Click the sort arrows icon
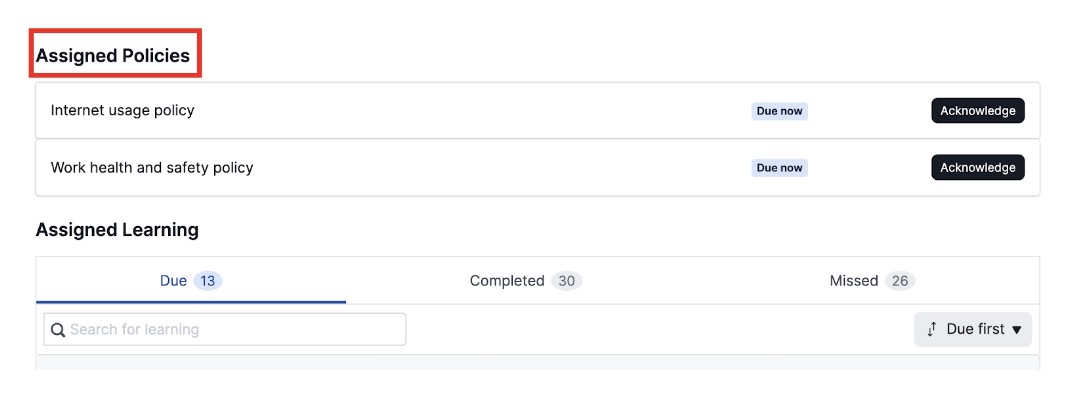The height and width of the screenshot is (404, 1070). click(x=931, y=330)
